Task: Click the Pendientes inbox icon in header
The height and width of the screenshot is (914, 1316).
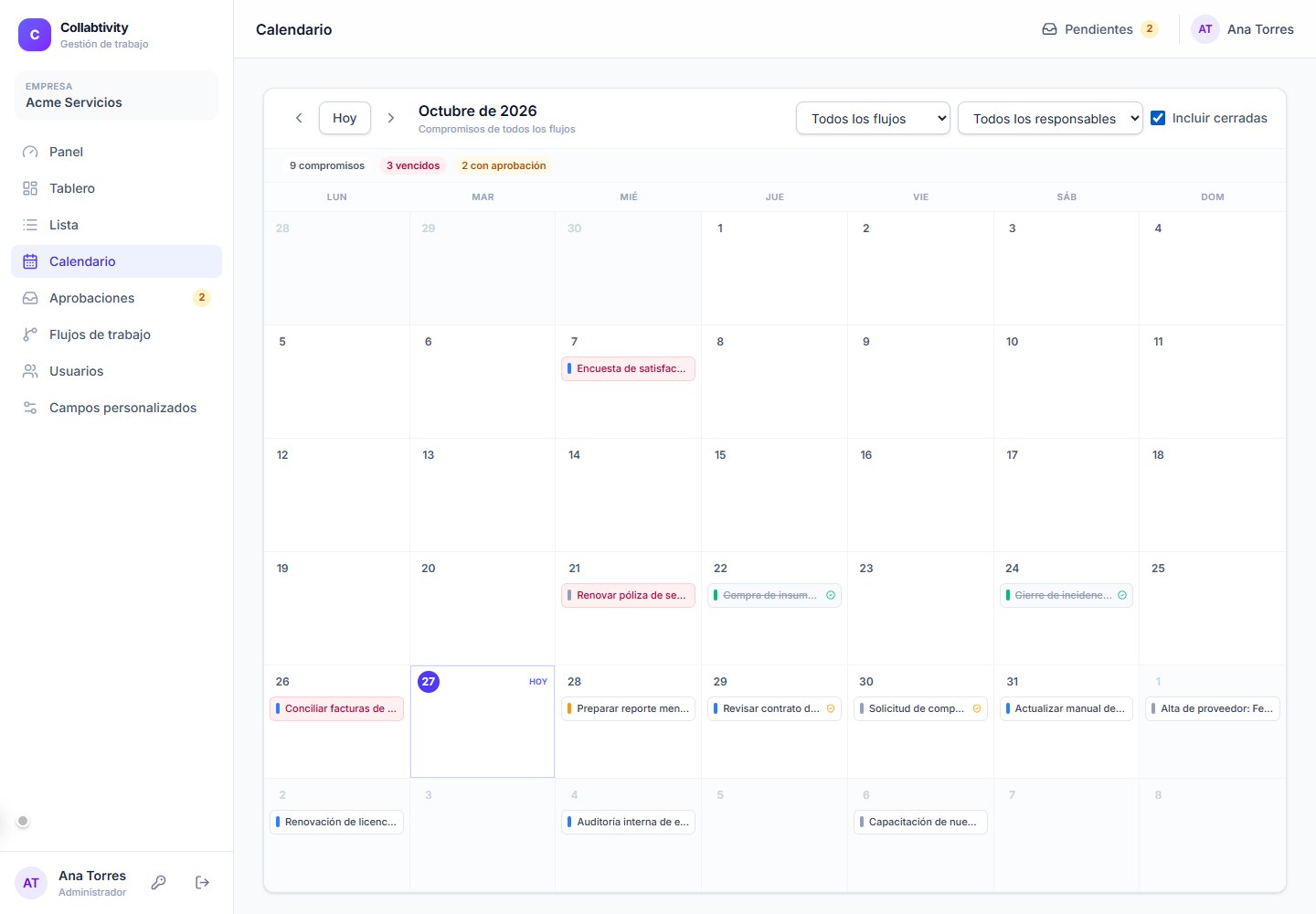Action: pyautogui.click(x=1050, y=29)
